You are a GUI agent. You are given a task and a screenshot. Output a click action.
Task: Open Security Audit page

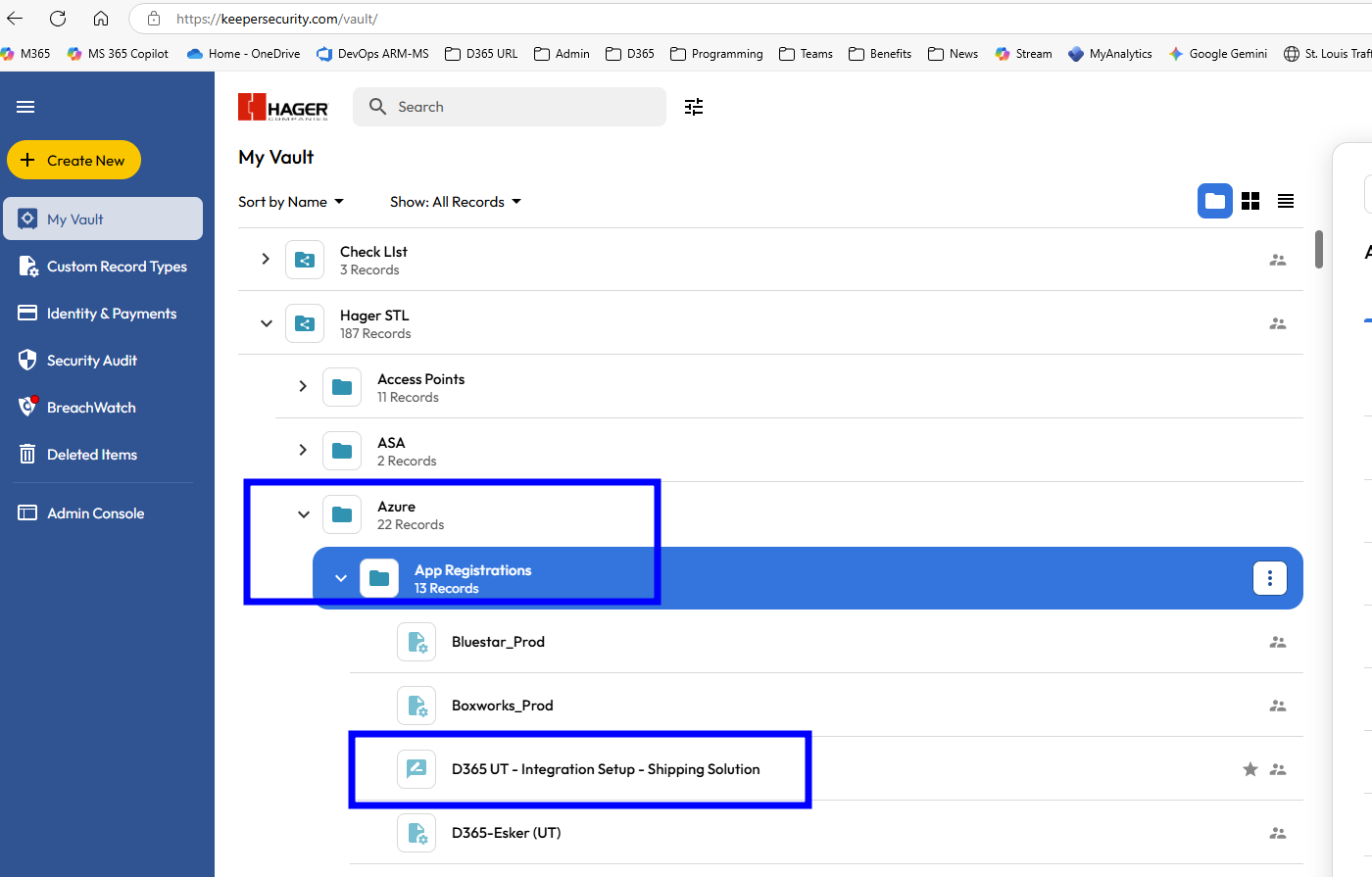[x=78, y=361]
